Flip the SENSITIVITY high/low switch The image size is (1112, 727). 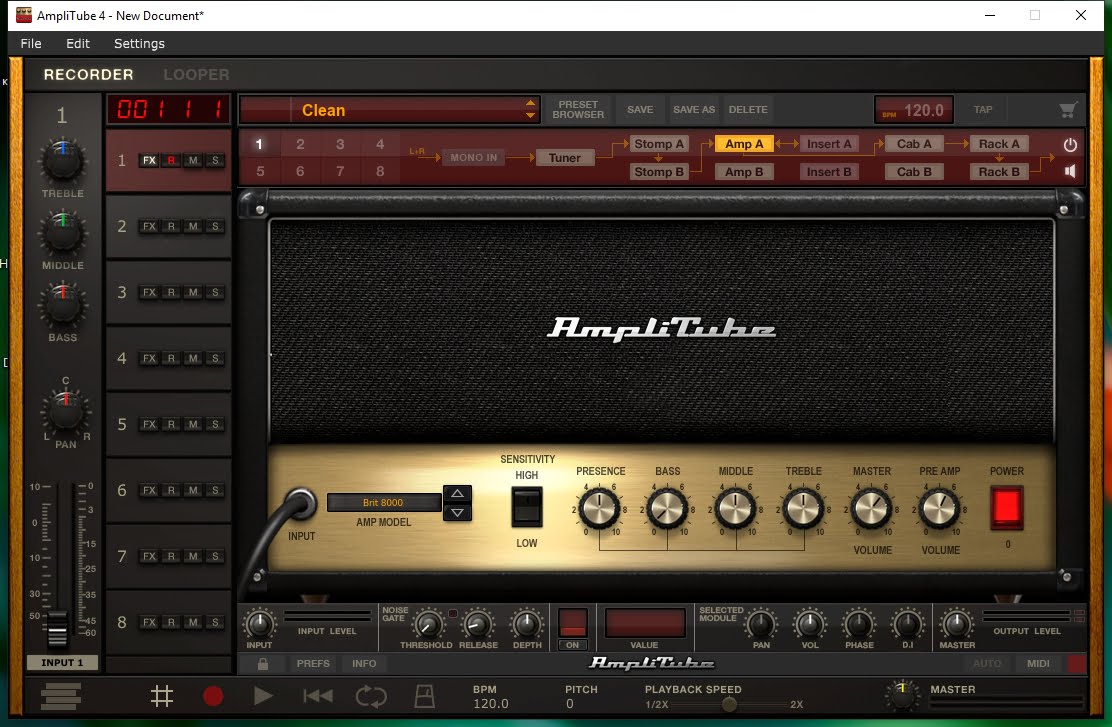pyautogui.click(x=527, y=507)
